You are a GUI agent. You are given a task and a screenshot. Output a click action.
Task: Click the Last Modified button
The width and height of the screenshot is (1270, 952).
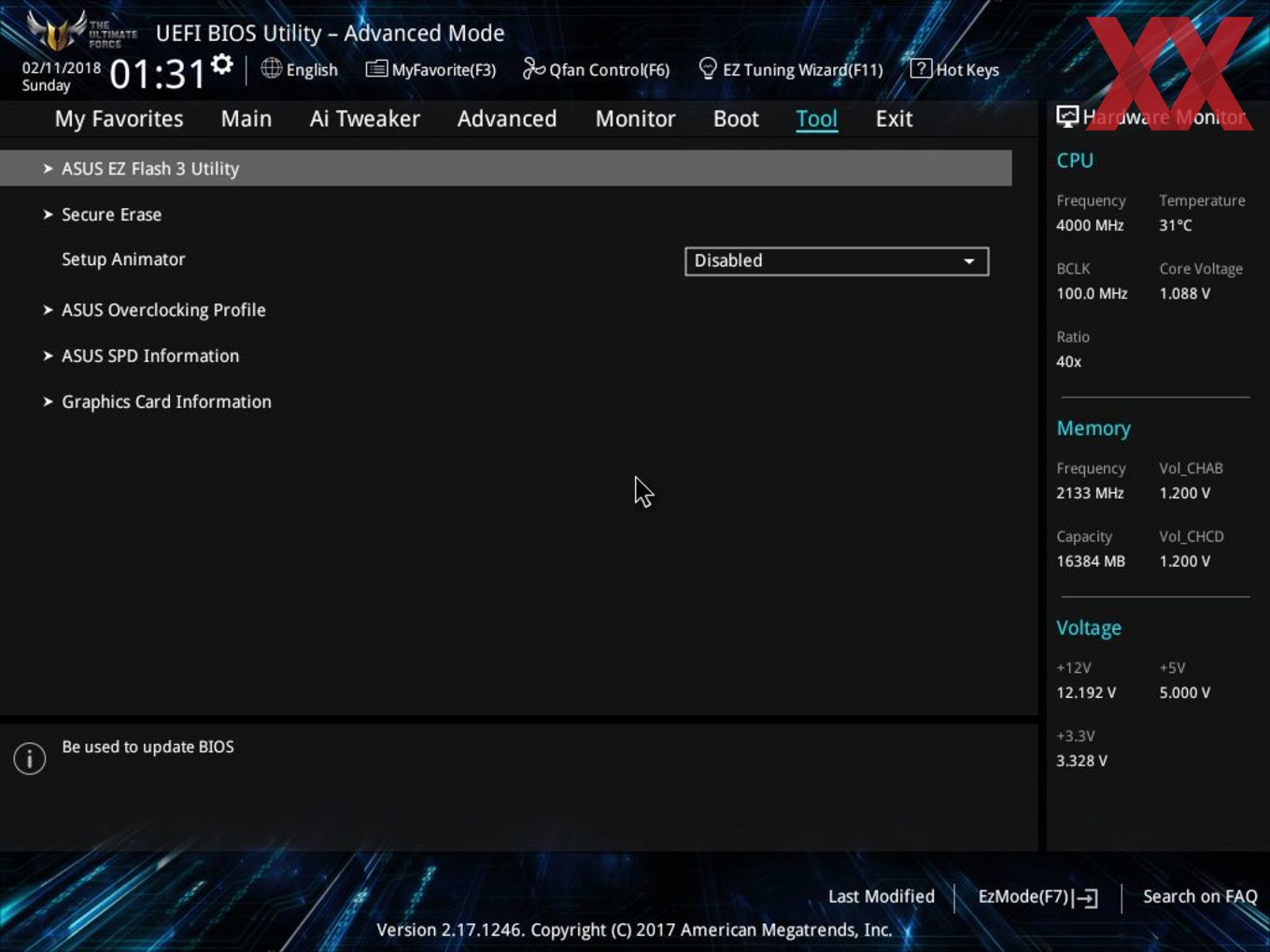coord(882,896)
